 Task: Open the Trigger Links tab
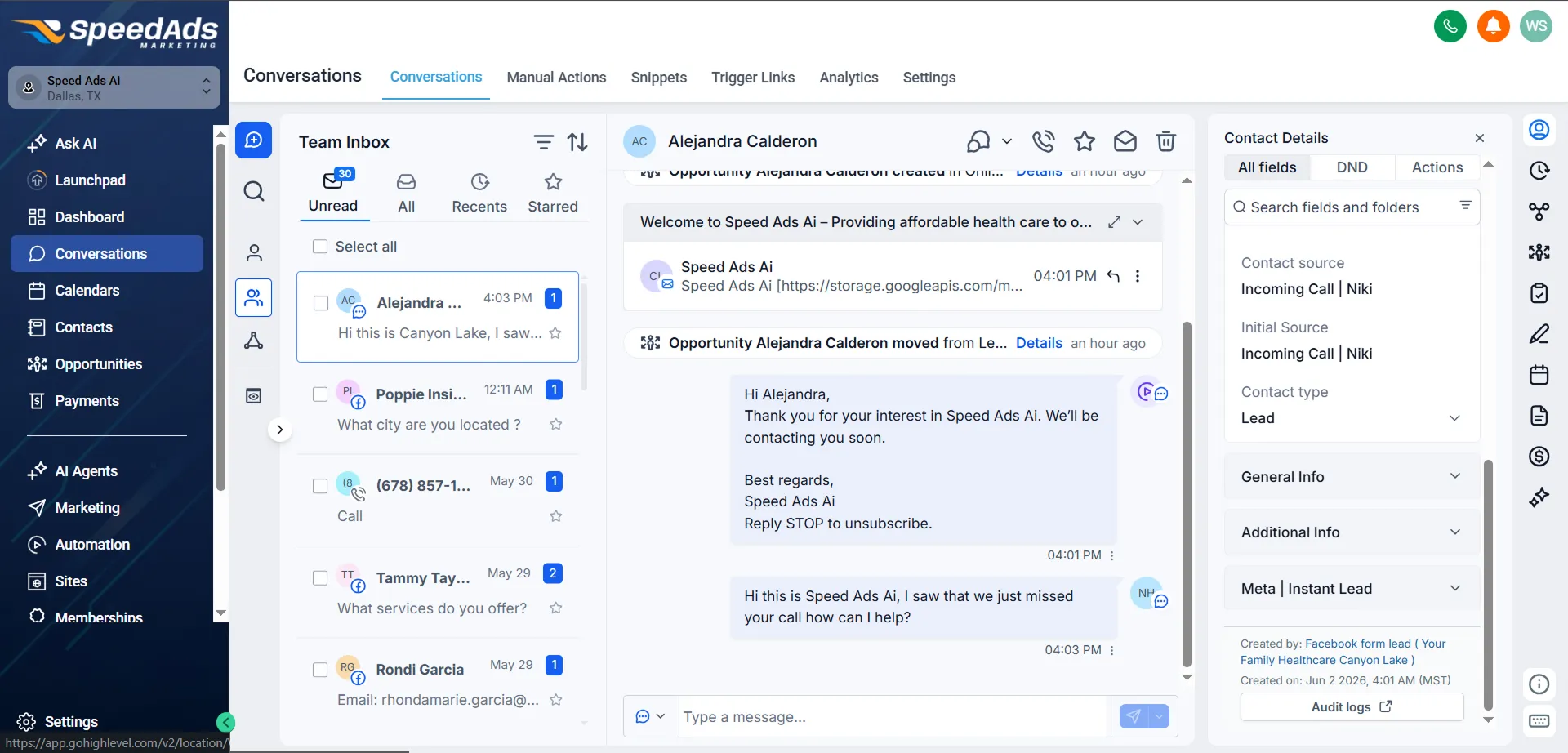(x=753, y=78)
